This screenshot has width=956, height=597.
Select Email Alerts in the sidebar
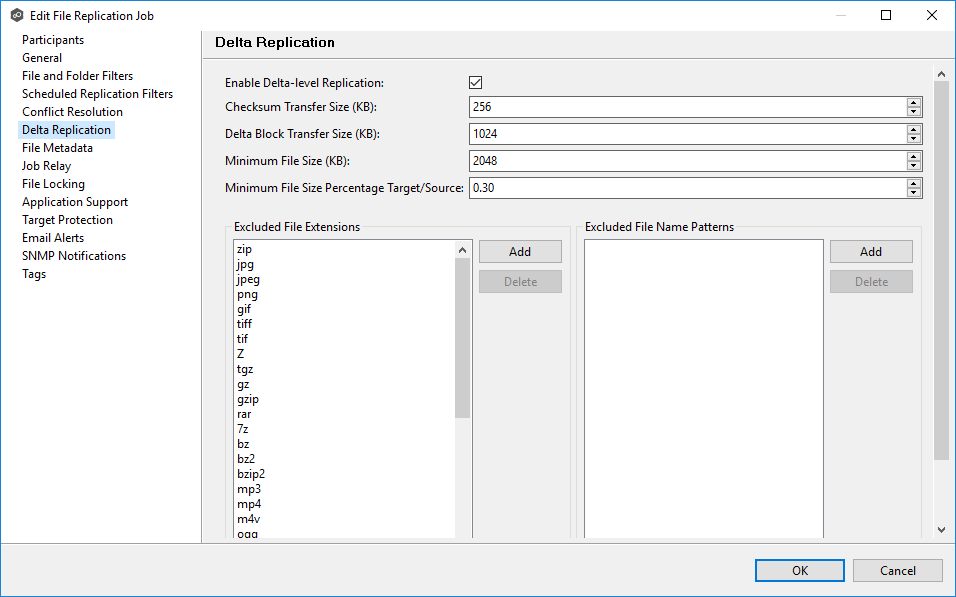click(53, 238)
